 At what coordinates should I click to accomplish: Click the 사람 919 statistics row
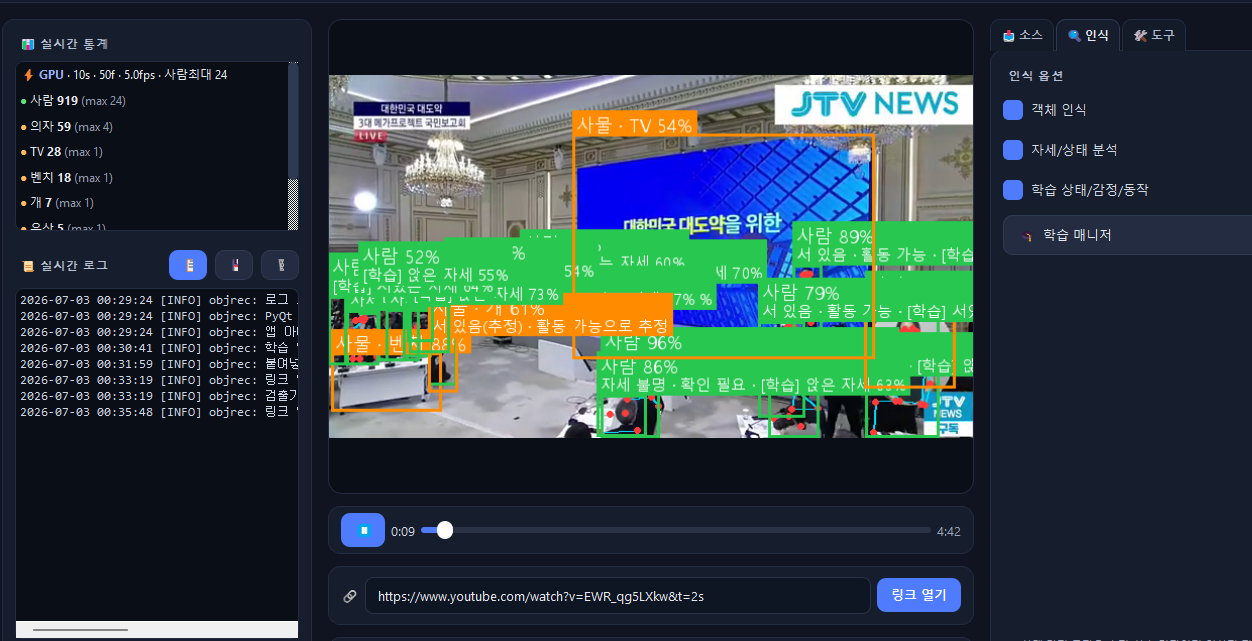pyautogui.click(x=73, y=101)
